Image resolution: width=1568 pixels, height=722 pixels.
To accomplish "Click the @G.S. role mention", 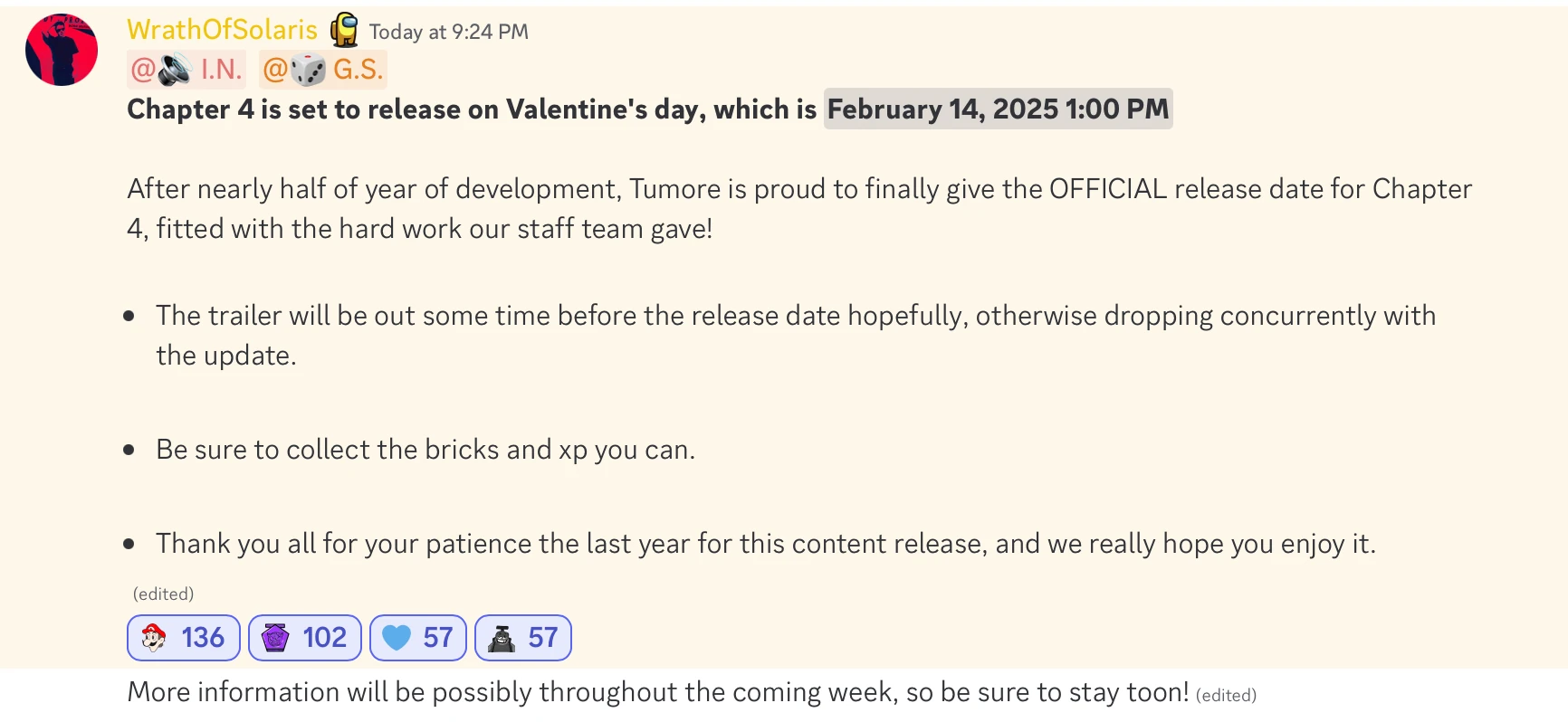I will click(321, 67).
